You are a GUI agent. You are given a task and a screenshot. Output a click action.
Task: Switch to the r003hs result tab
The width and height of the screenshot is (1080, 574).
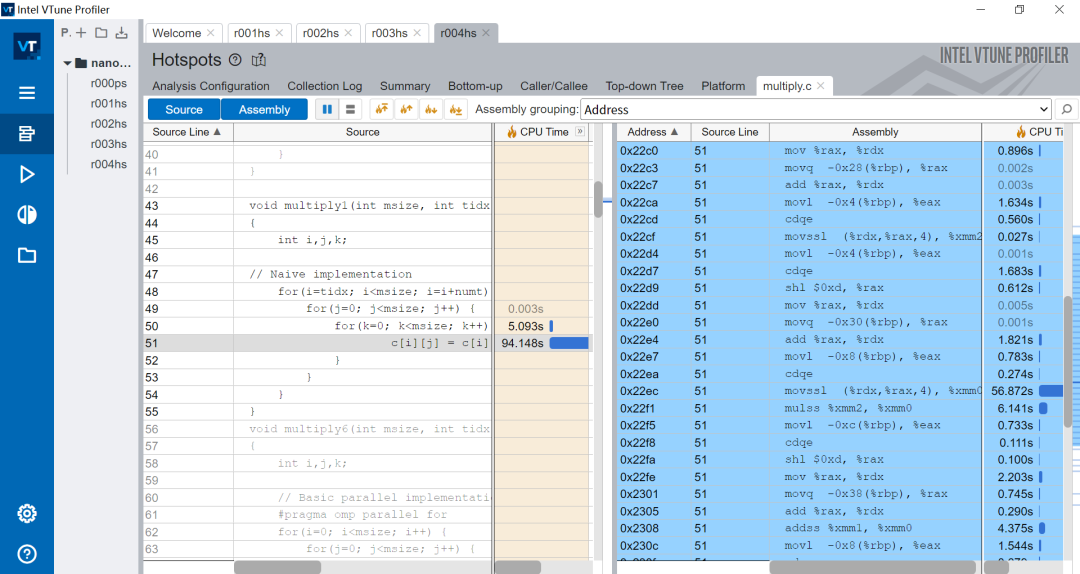(x=390, y=33)
